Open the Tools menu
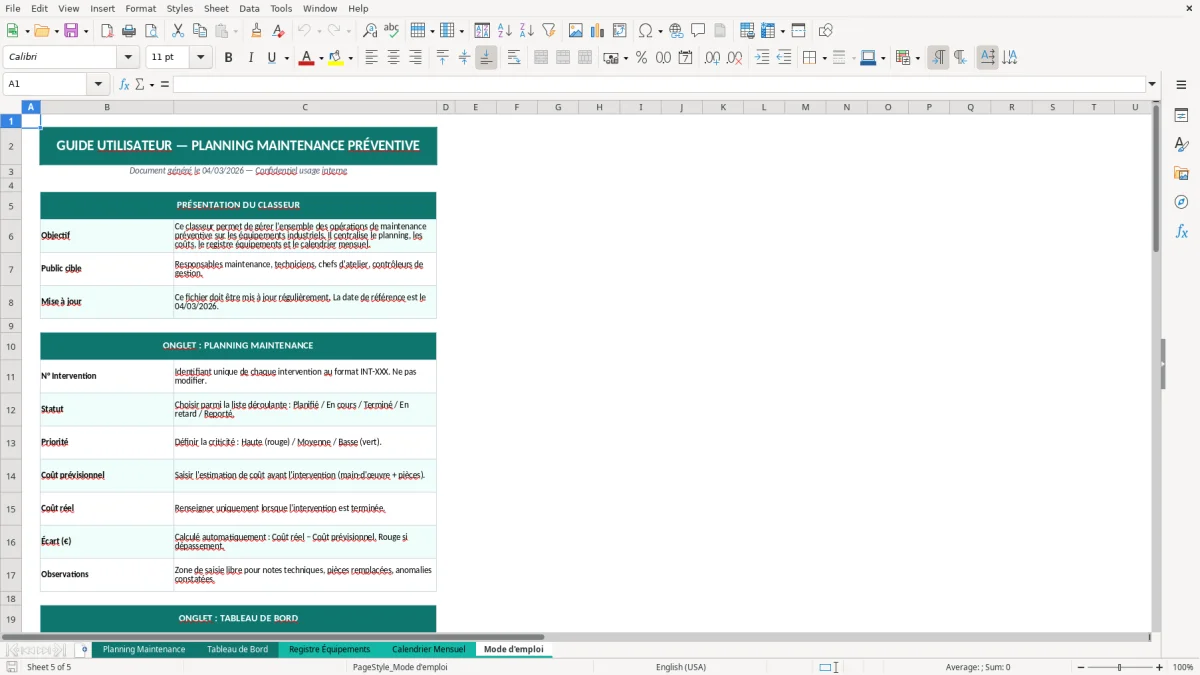Image resolution: width=1200 pixels, height=675 pixels. 281,8
